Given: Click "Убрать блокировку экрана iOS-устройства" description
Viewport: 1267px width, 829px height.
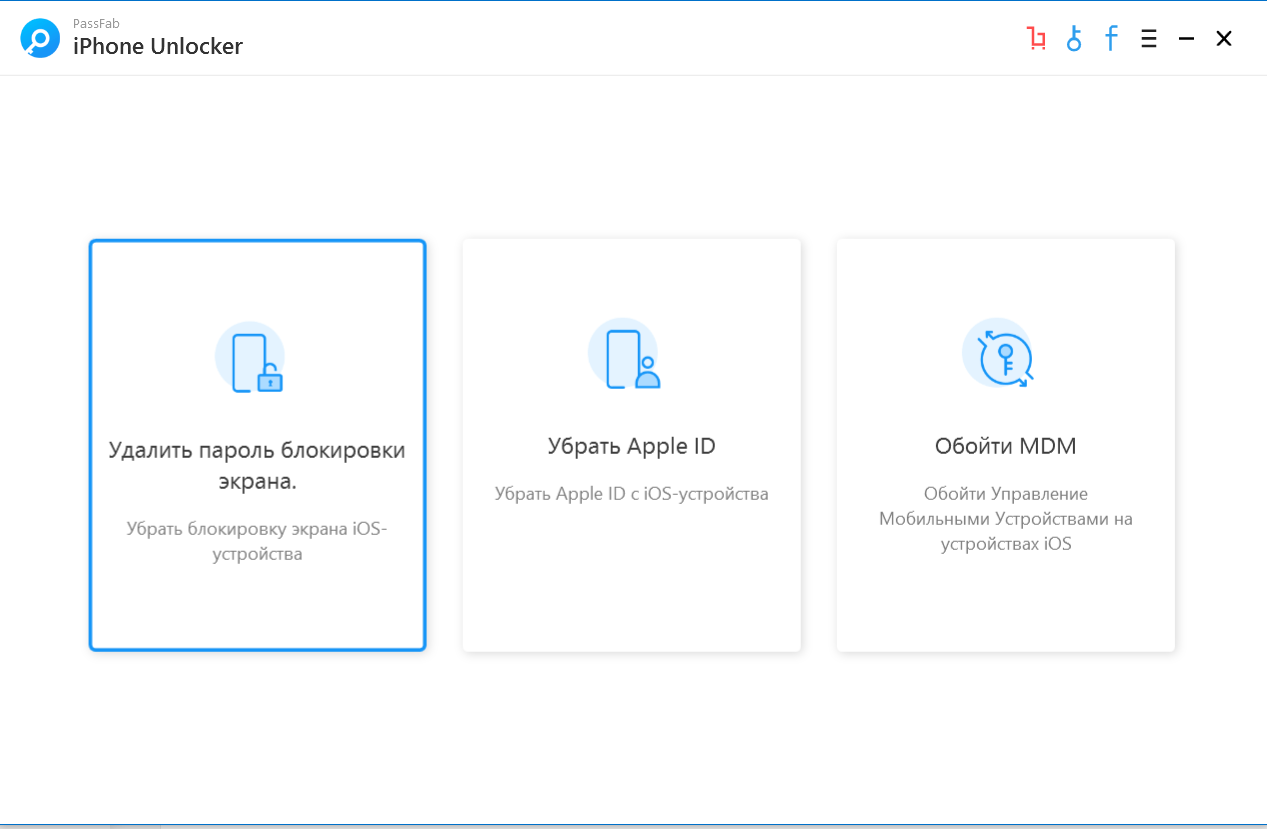Looking at the screenshot, I should [x=257, y=541].
